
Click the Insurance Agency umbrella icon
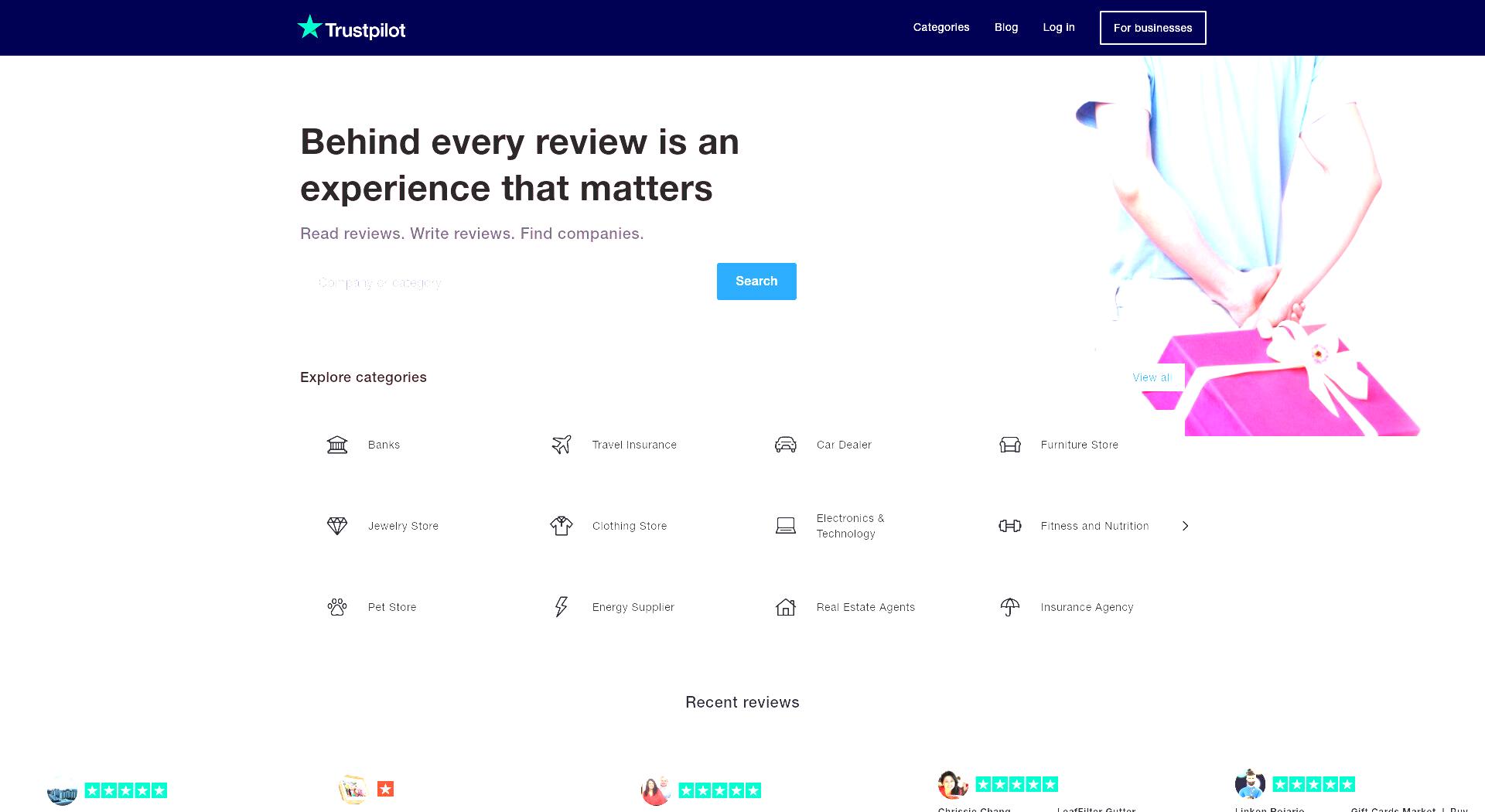pos(1010,607)
